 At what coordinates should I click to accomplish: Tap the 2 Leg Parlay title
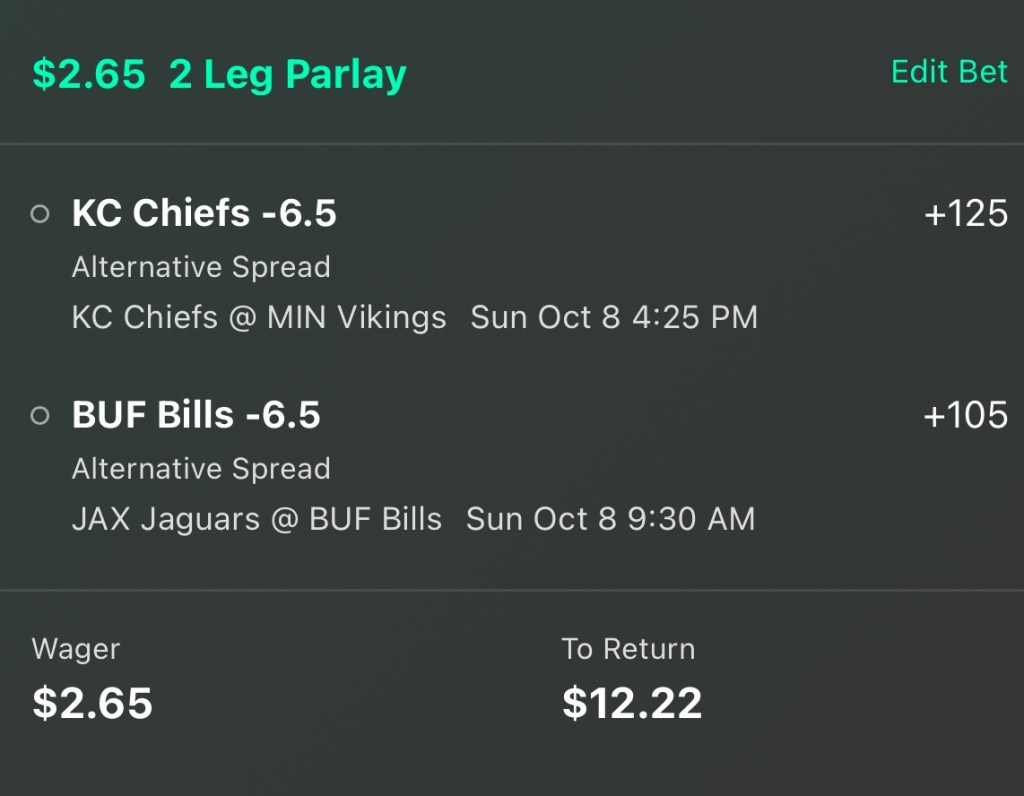pyautogui.click(x=287, y=75)
